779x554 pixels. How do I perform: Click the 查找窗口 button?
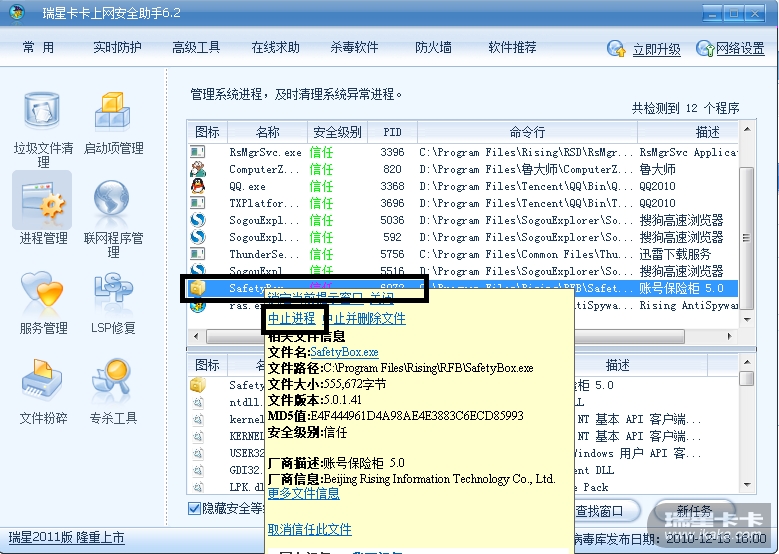[601, 510]
